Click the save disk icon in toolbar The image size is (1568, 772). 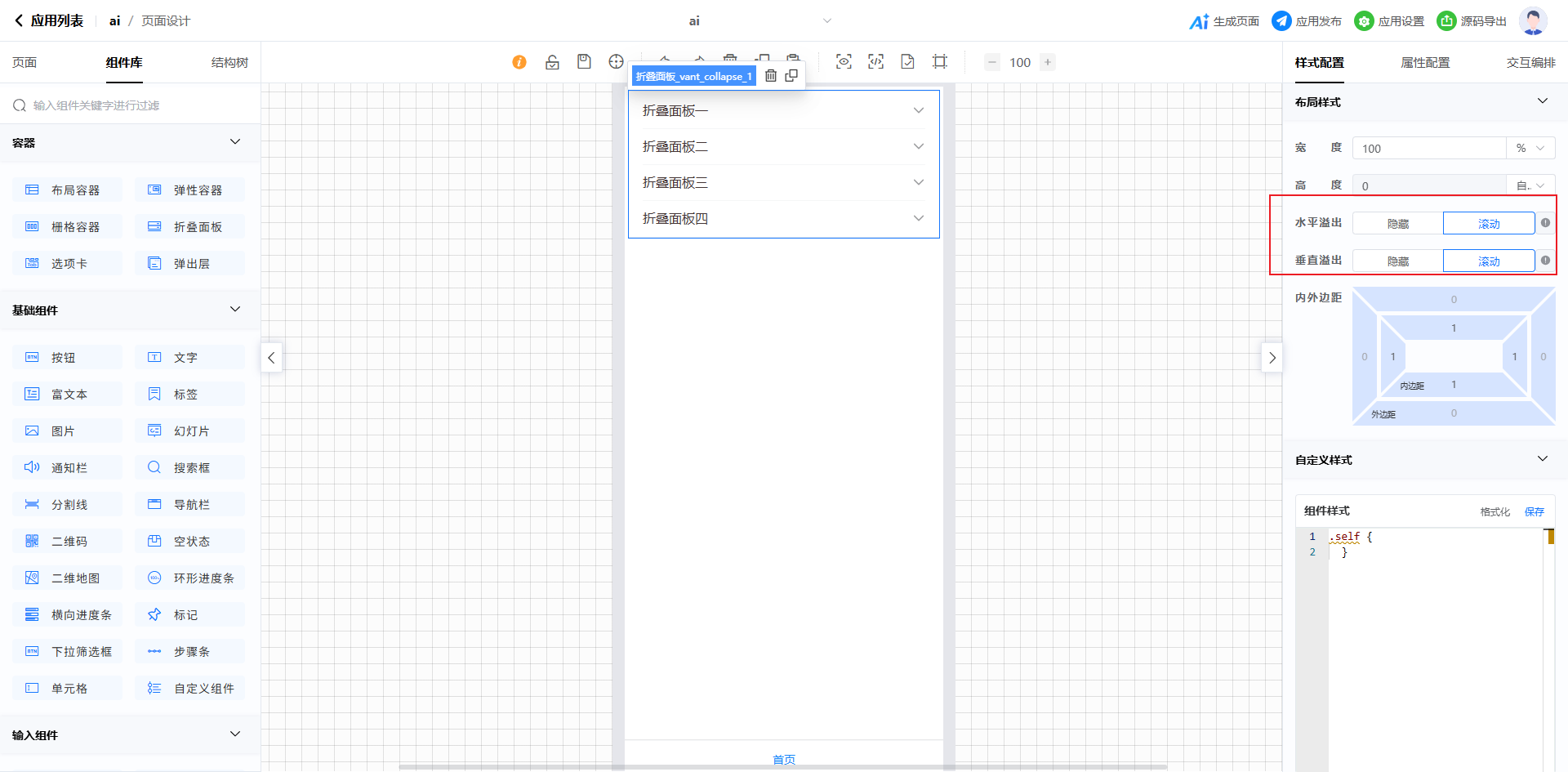pos(584,62)
